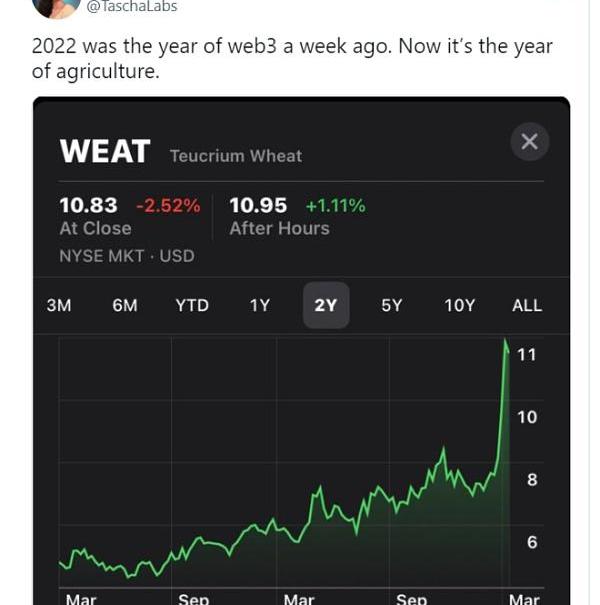Image resolution: width=600 pixels, height=605 pixels.
Task: Click the 10.95 after hours price
Action: point(258,205)
